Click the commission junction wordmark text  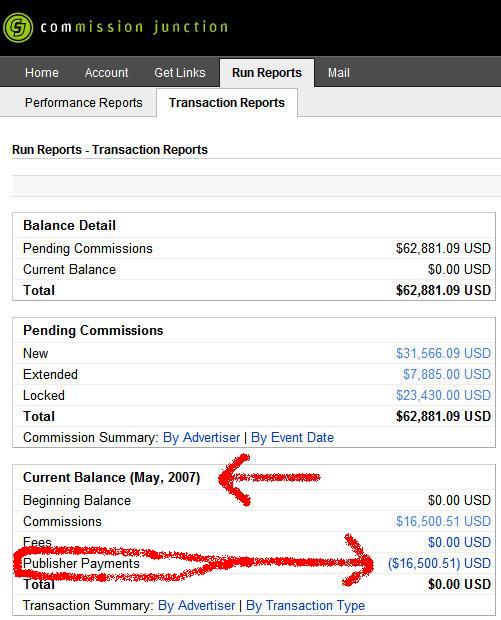coord(134,27)
